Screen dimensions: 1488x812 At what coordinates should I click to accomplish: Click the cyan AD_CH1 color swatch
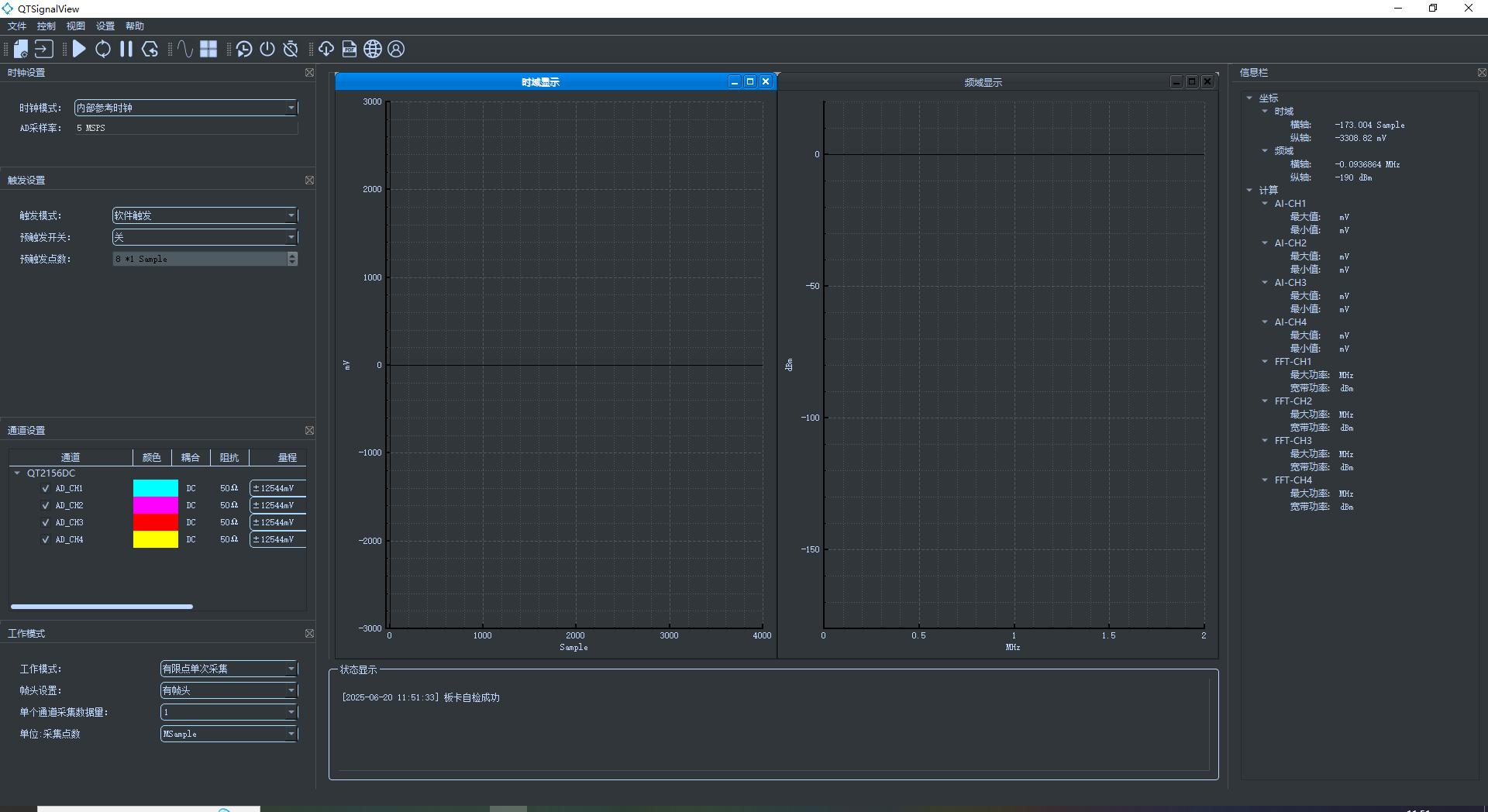click(x=156, y=488)
